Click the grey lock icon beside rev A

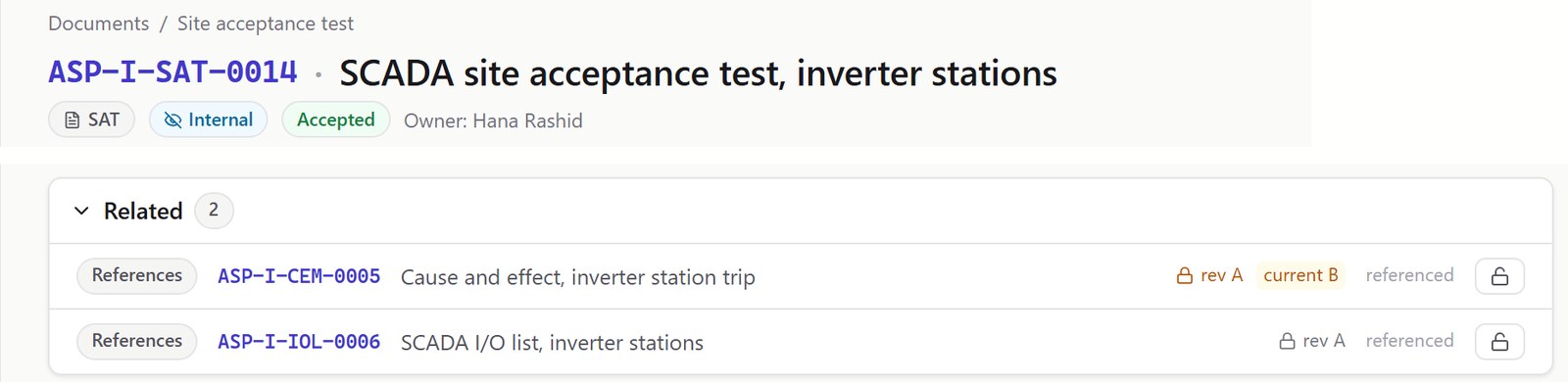click(x=1288, y=341)
